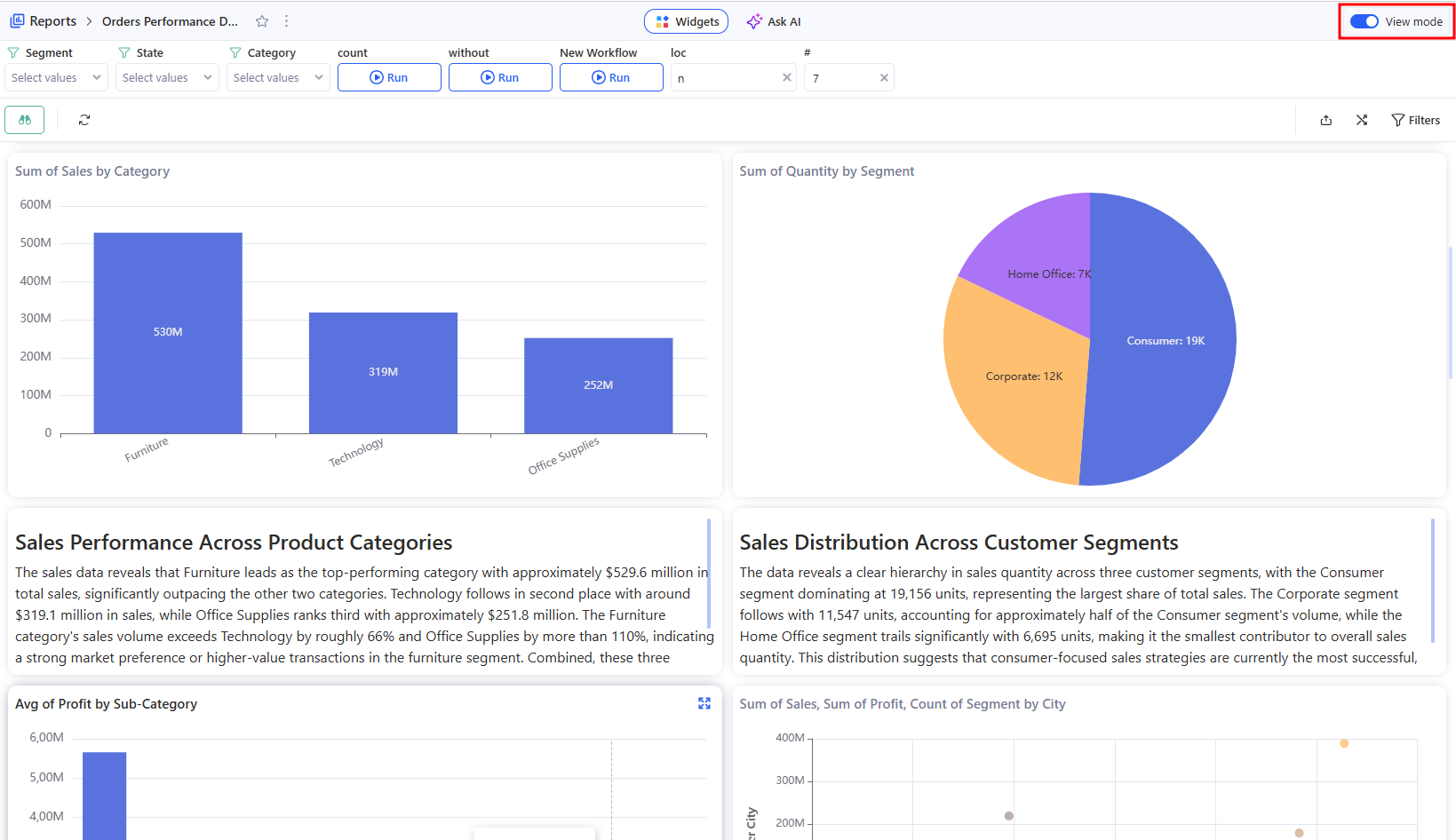Image resolution: width=1456 pixels, height=840 pixels.
Task: Open the Widgets panel
Action: [x=686, y=20]
